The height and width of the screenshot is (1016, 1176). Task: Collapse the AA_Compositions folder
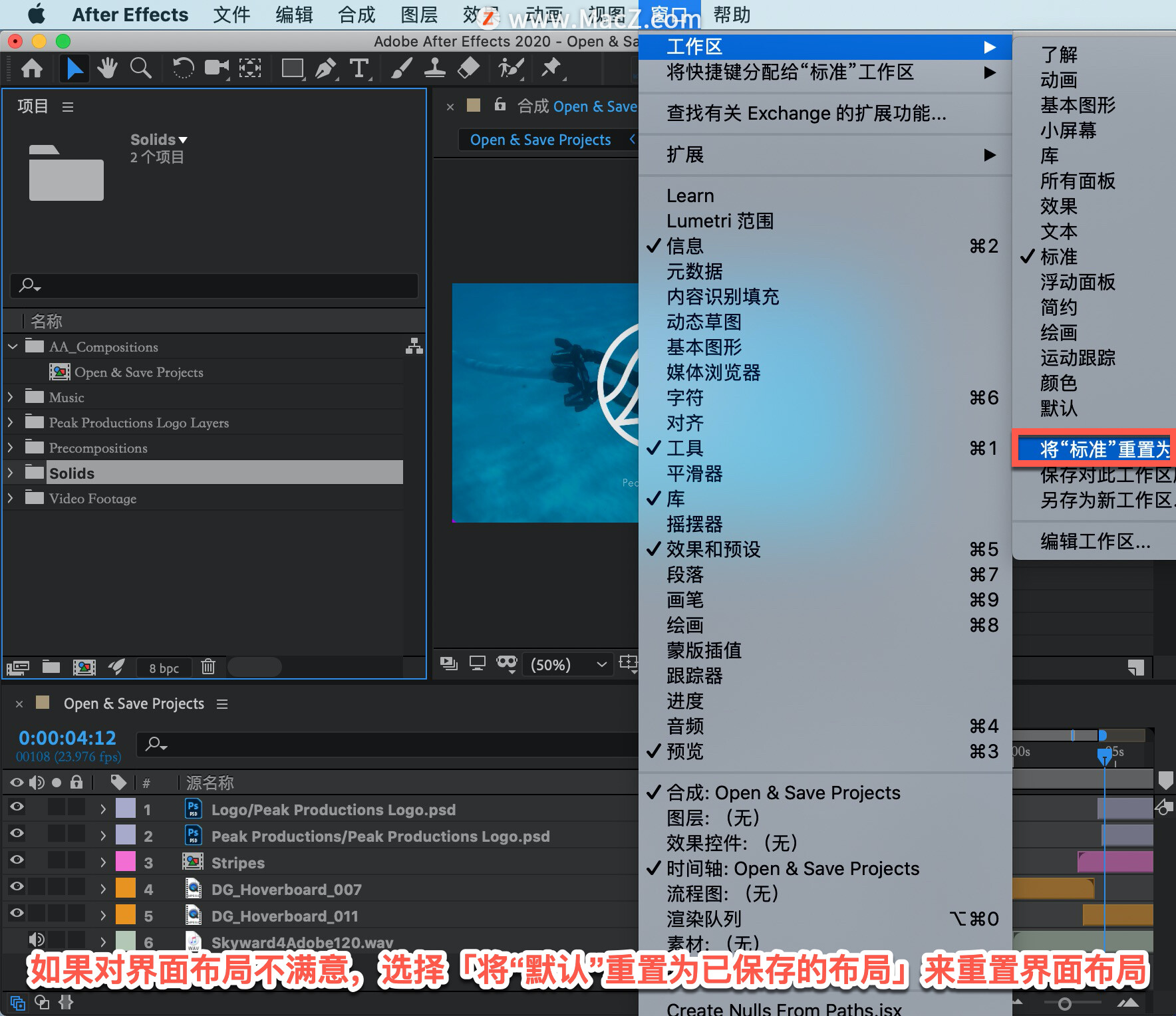tap(13, 346)
